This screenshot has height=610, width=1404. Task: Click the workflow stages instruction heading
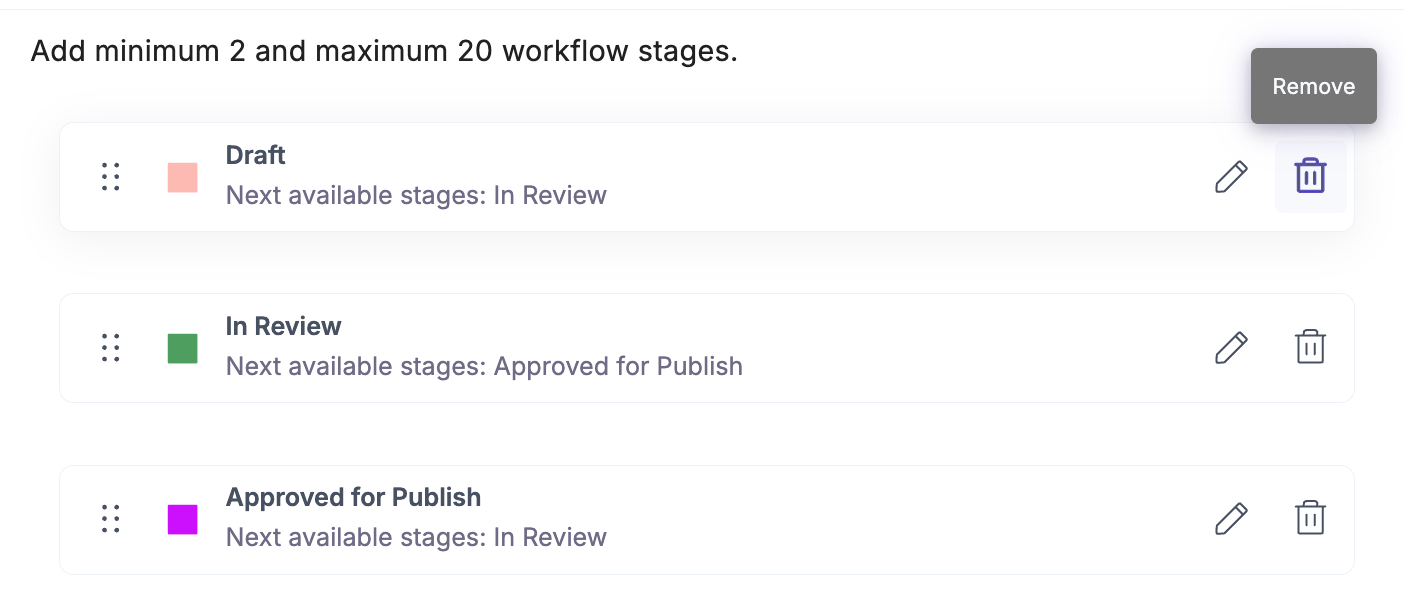point(384,50)
